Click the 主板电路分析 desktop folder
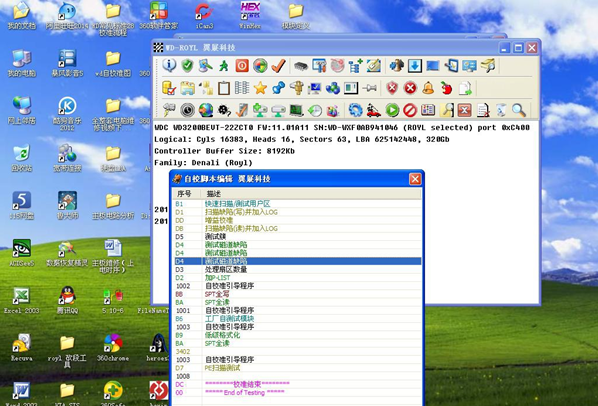This screenshot has width=598, height=406. (x=113, y=205)
